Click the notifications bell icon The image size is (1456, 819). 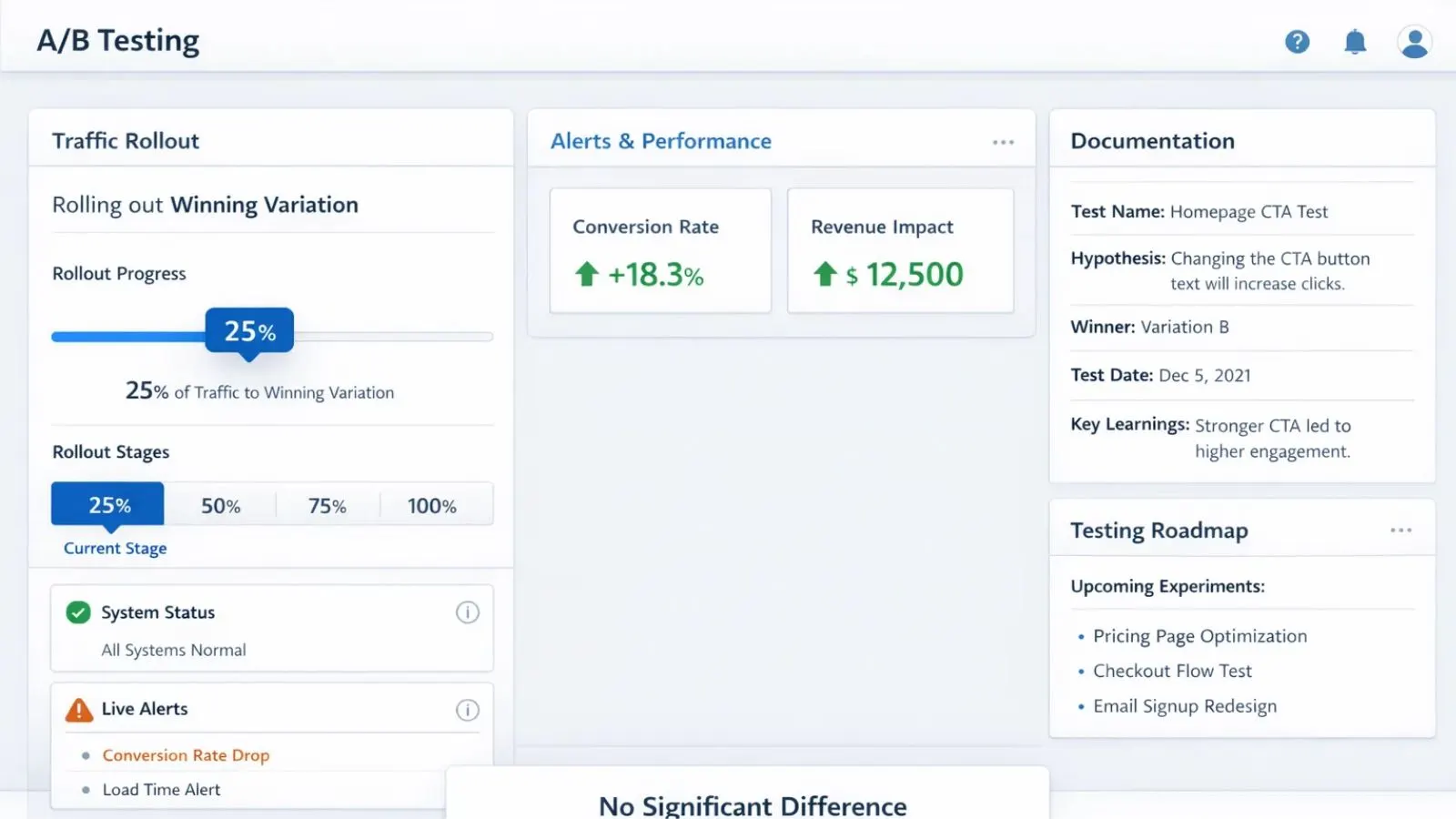tap(1355, 42)
